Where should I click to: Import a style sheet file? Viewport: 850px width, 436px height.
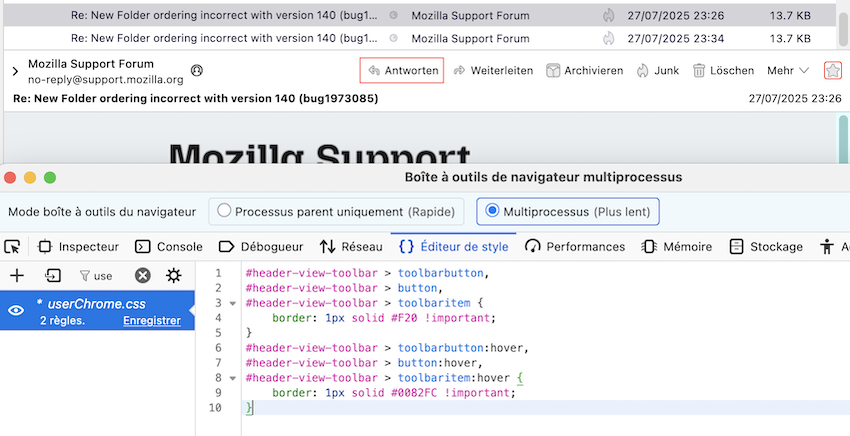(53, 275)
